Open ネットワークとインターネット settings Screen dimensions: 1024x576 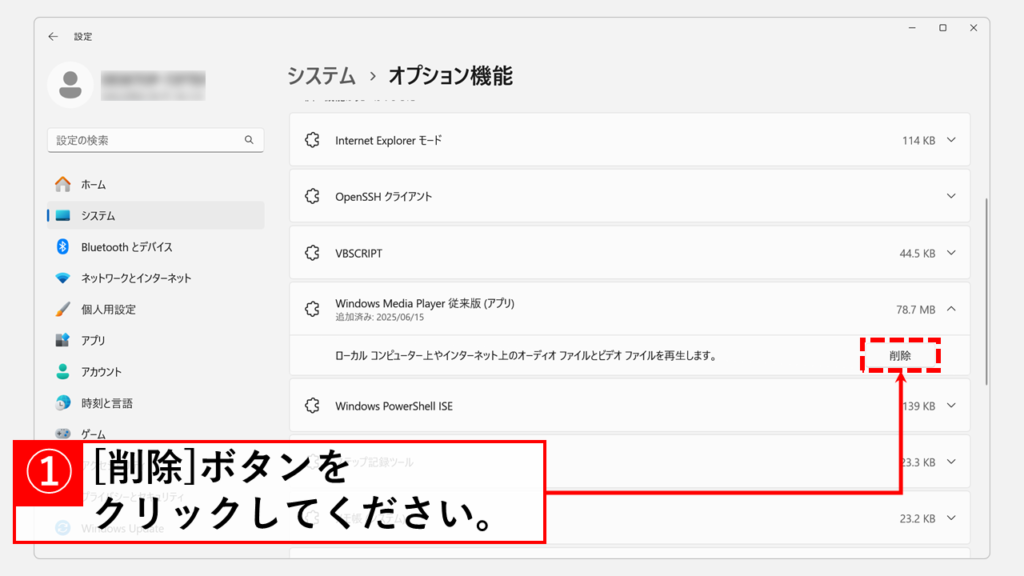(155, 278)
